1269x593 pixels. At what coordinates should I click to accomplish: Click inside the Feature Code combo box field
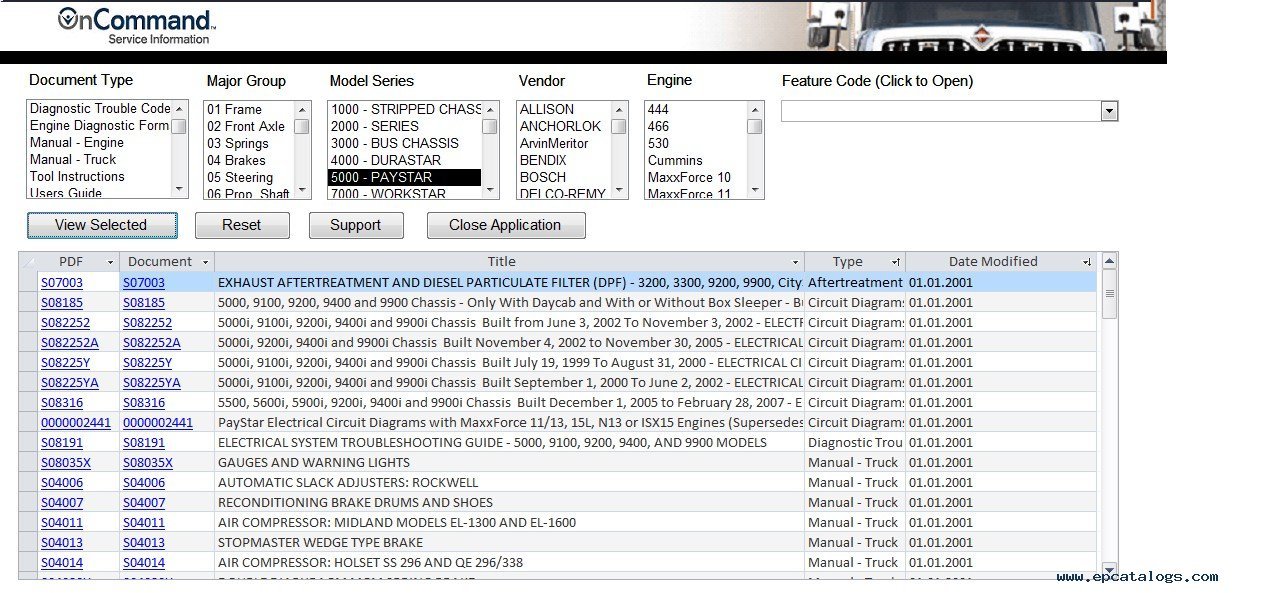click(x=941, y=111)
